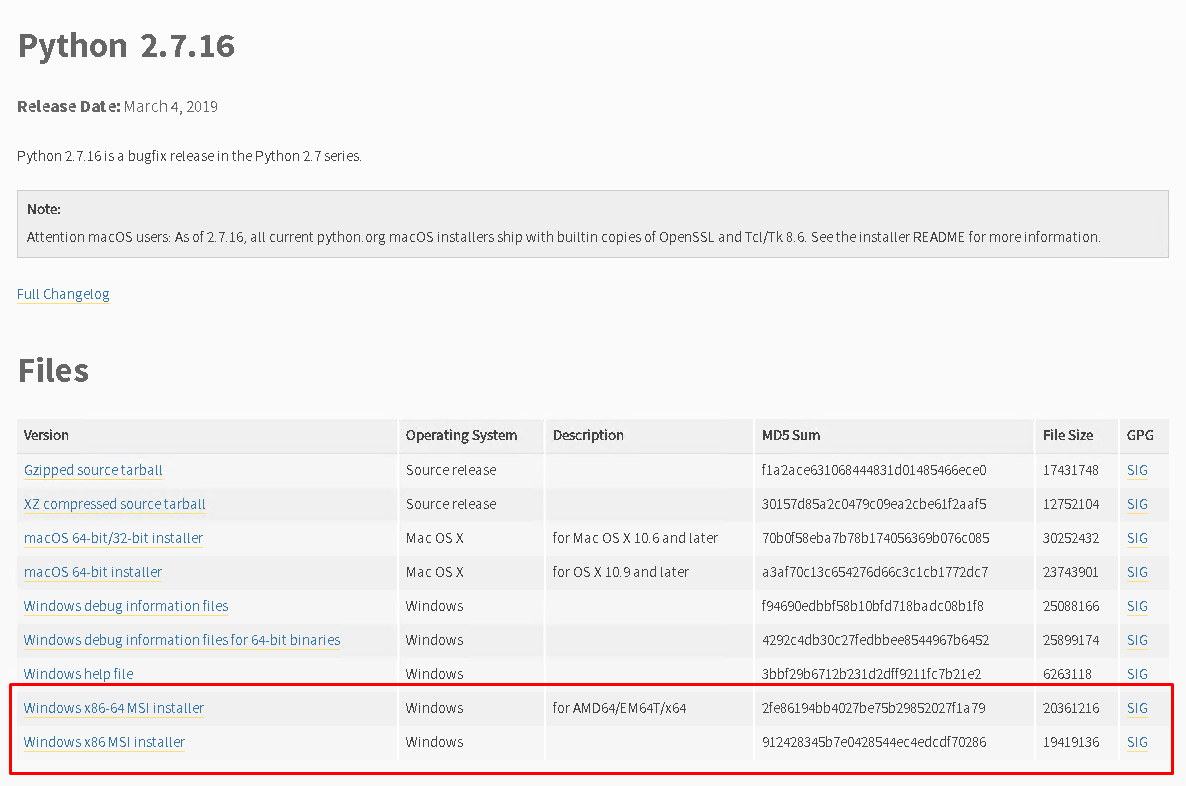Viewport: 1186px width, 786px height.
Task: Select MD5 sum f94690edbbf58b10bfd718badc08b1f8
Action: 873,606
